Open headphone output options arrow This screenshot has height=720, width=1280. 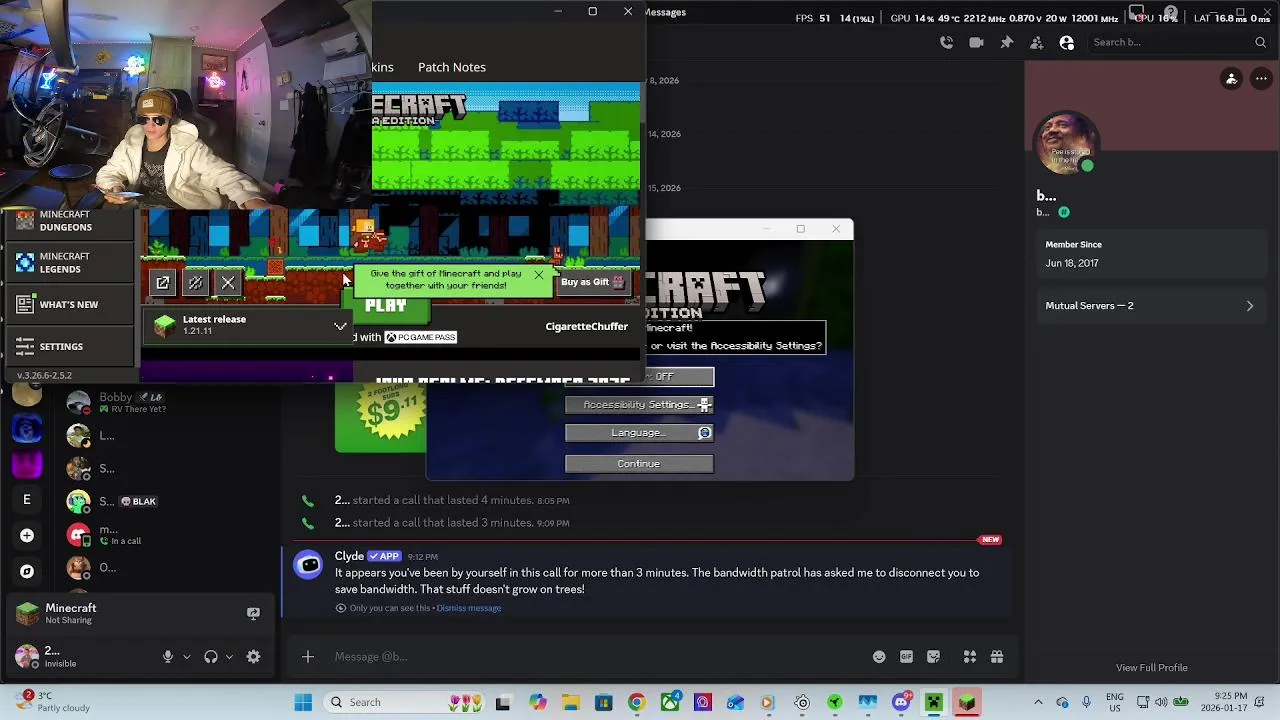pos(229,657)
